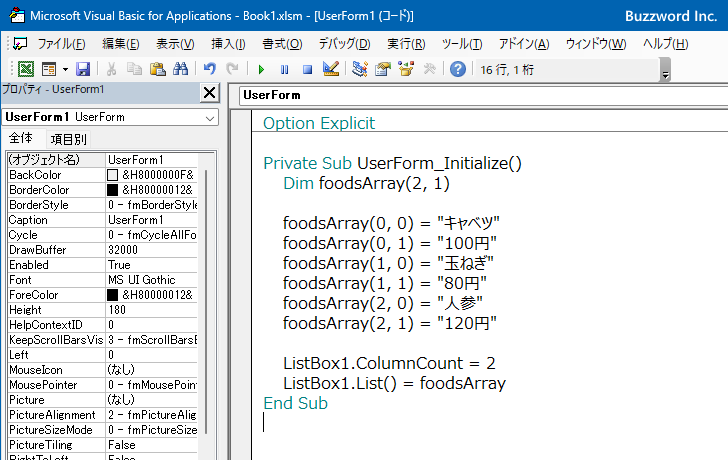Viewport: 728px width, 460px height.
Task: Switch to Microsoft Excel view icon
Action: pyautogui.click(x=26, y=69)
